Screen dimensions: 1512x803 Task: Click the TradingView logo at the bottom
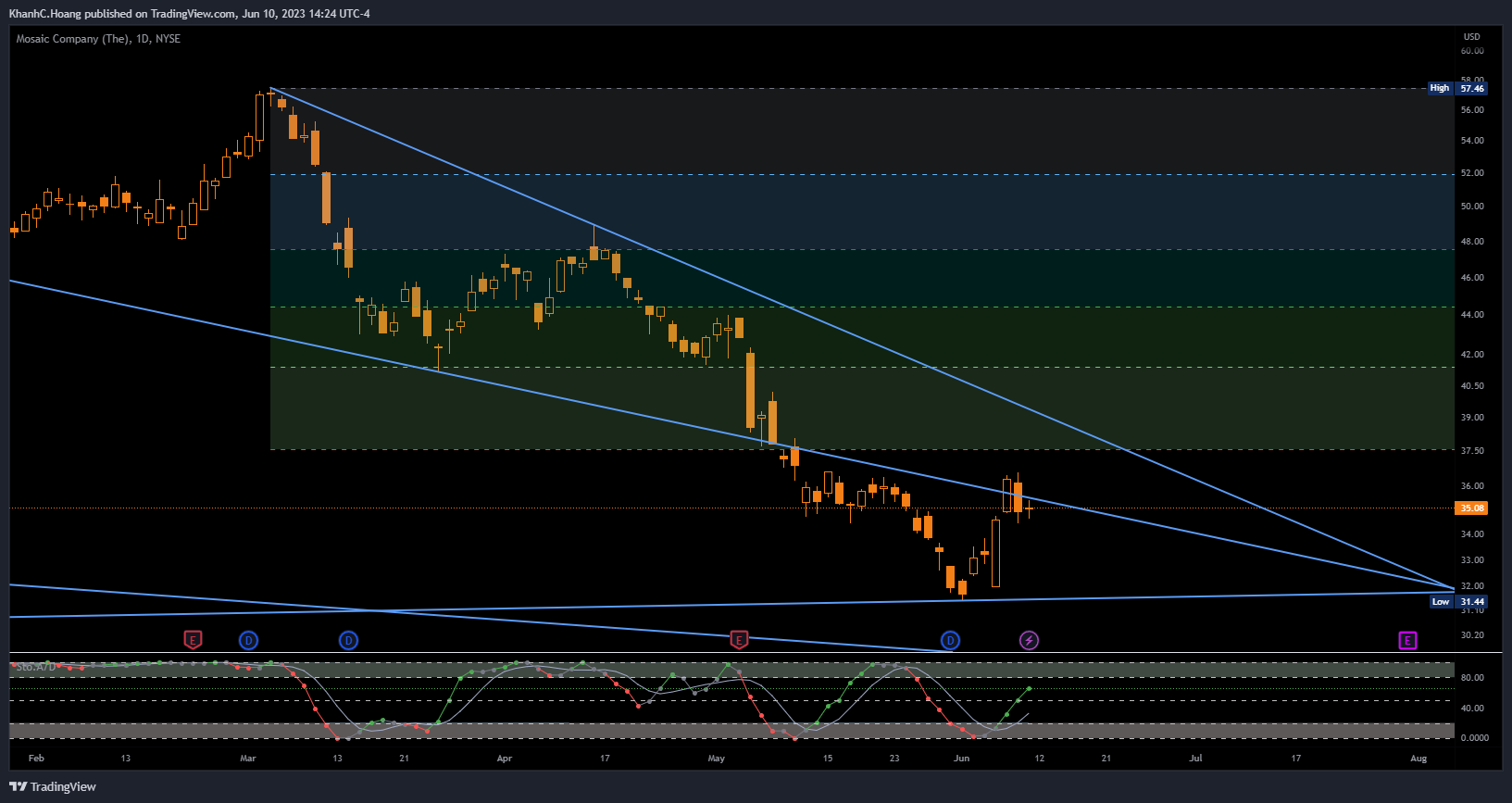pyautogui.click(x=53, y=786)
